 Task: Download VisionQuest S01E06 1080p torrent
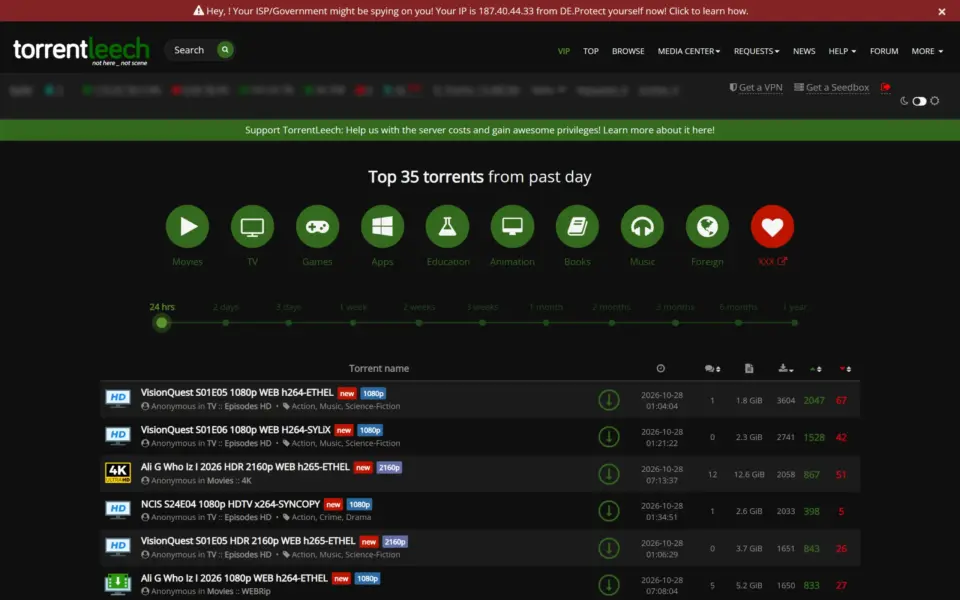tap(609, 437)
